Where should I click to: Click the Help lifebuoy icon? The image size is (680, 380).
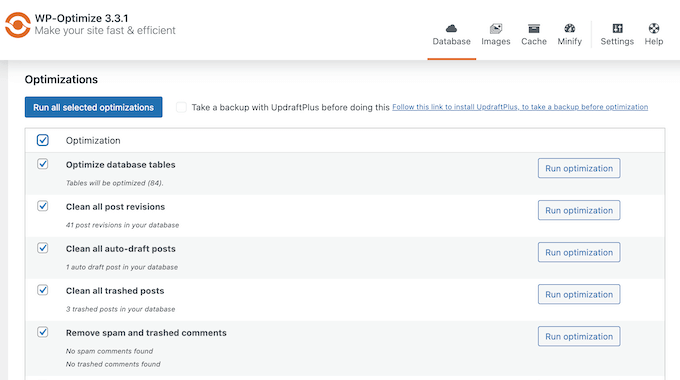coord(654,29)
